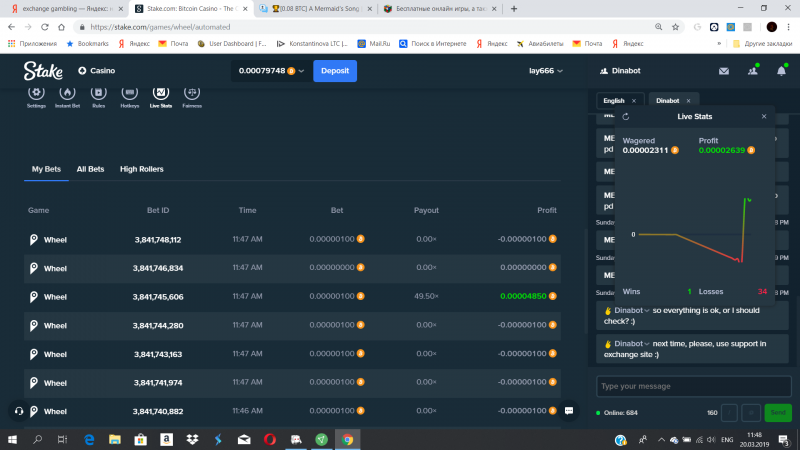Switch to A Mermaid's Song tab

tap(315, 9)
